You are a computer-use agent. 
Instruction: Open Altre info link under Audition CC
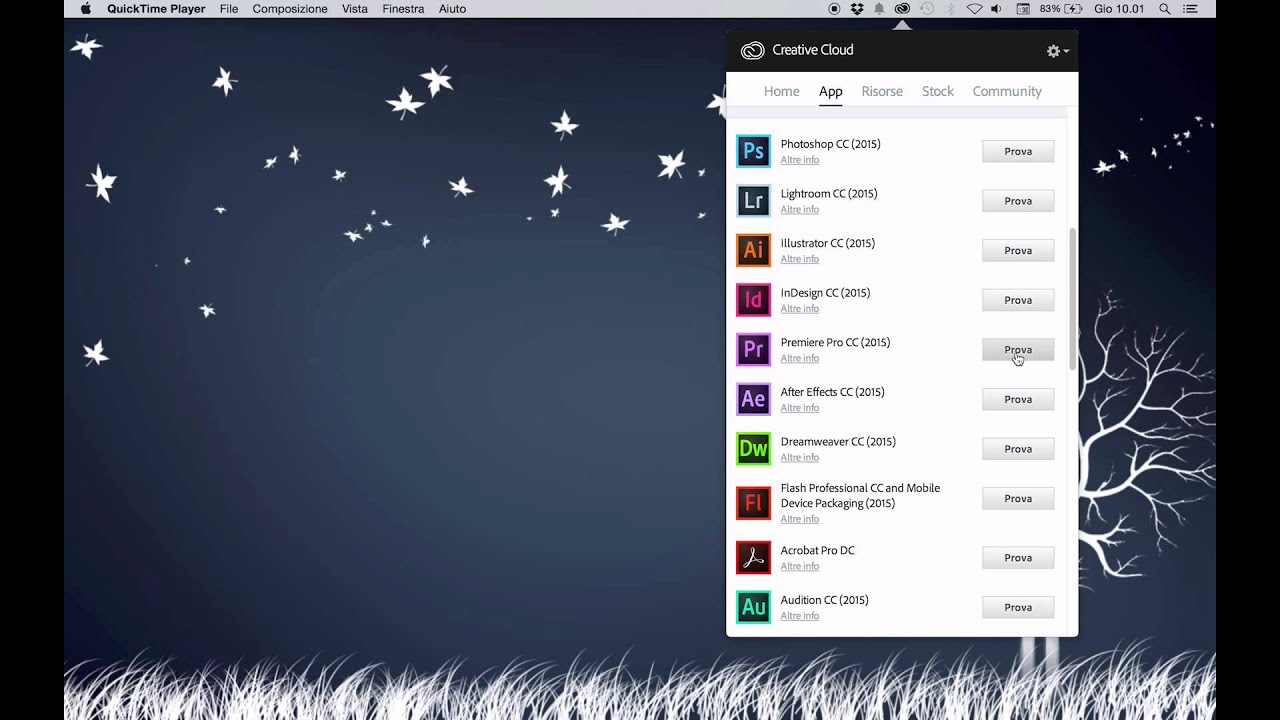pos(800,616)
